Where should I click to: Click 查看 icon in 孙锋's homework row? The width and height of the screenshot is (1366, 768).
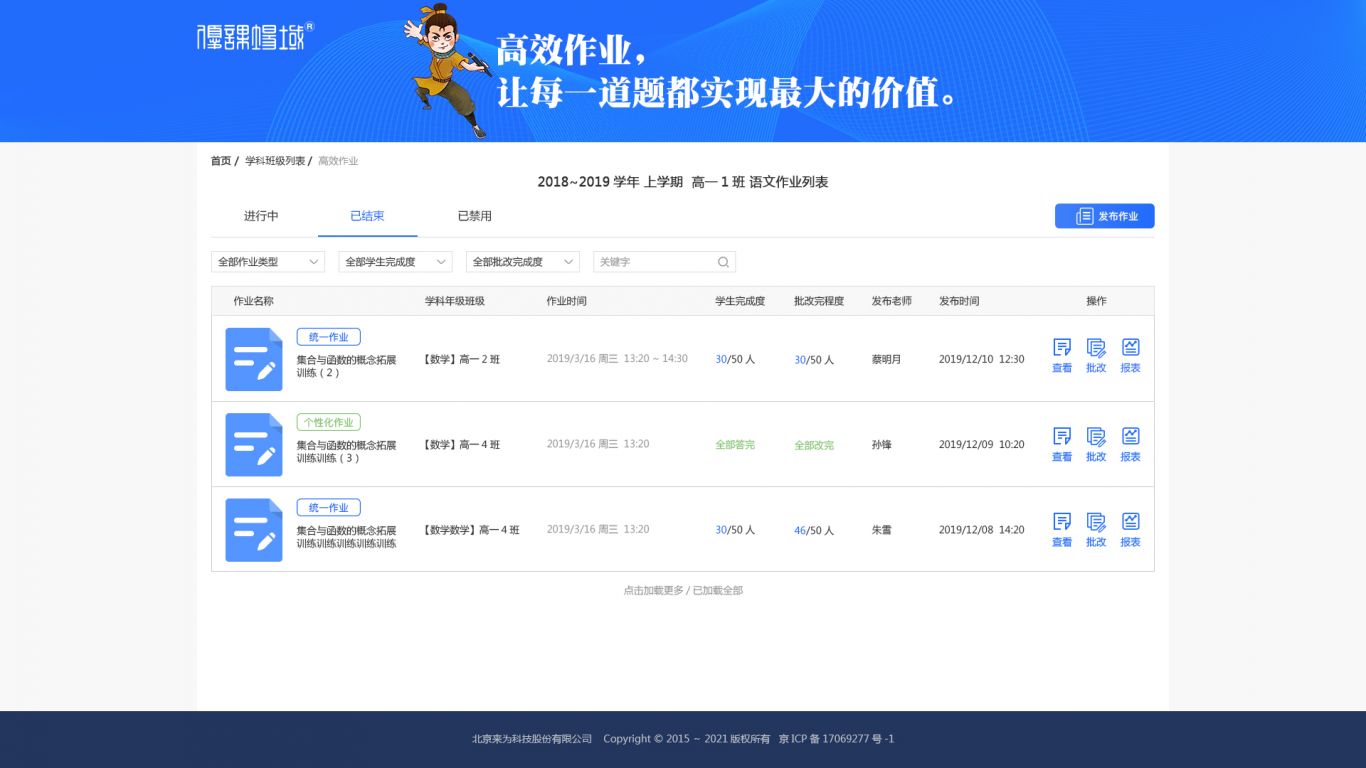pyautogui.click(x=1062, y=436)
